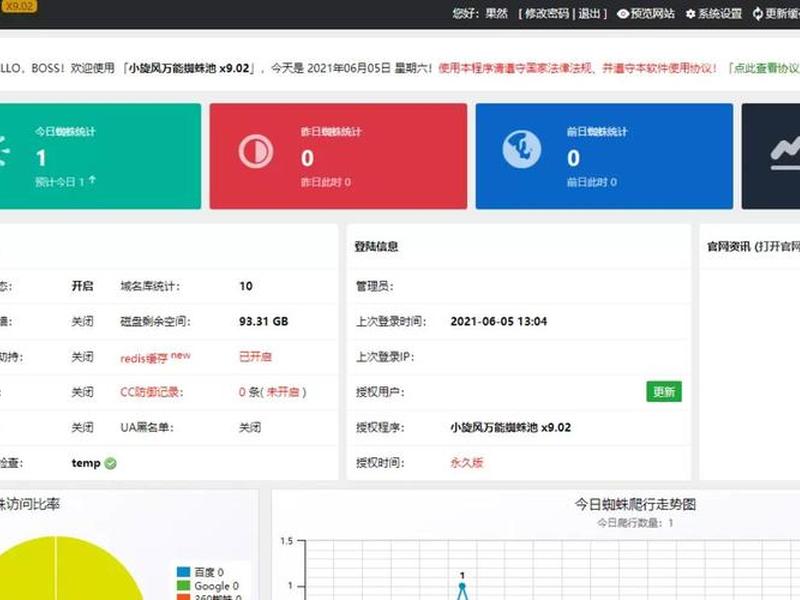Screen dimensions: 800x600
Task: Click the 360蜘蛛 orange legend swatch
Action: point(184,597)
